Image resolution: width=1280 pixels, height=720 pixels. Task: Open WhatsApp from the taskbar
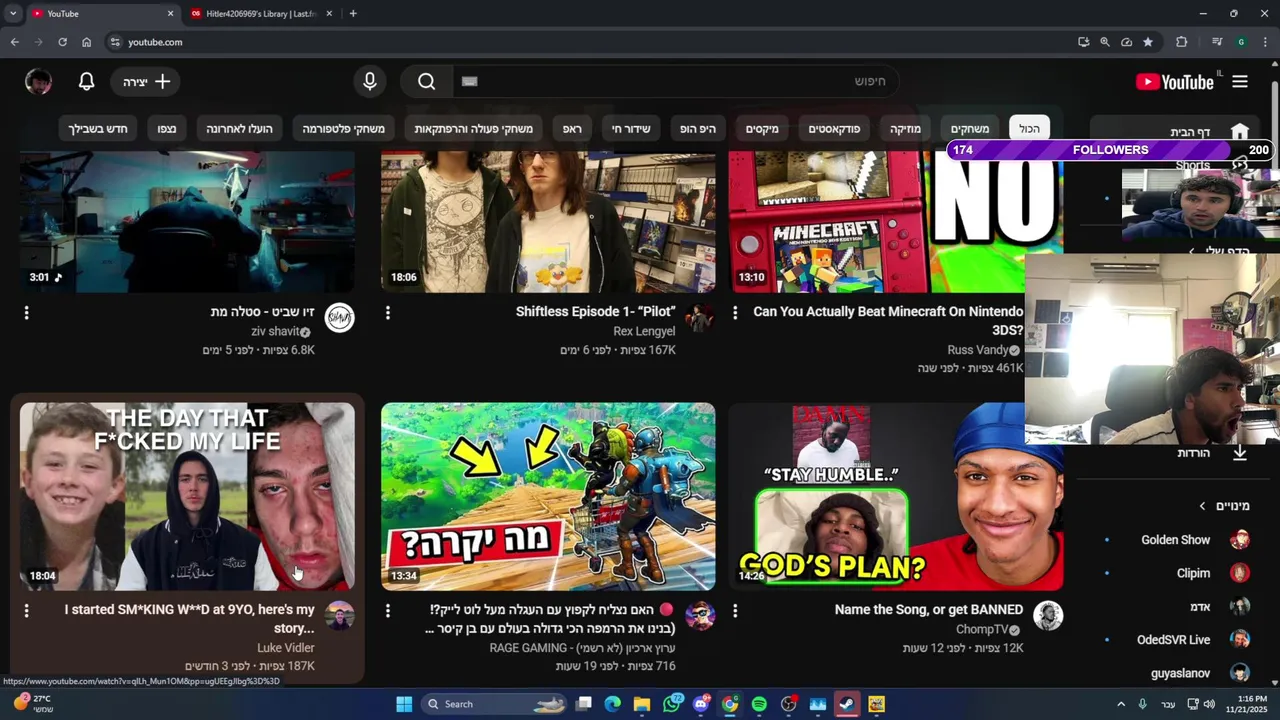672,704
